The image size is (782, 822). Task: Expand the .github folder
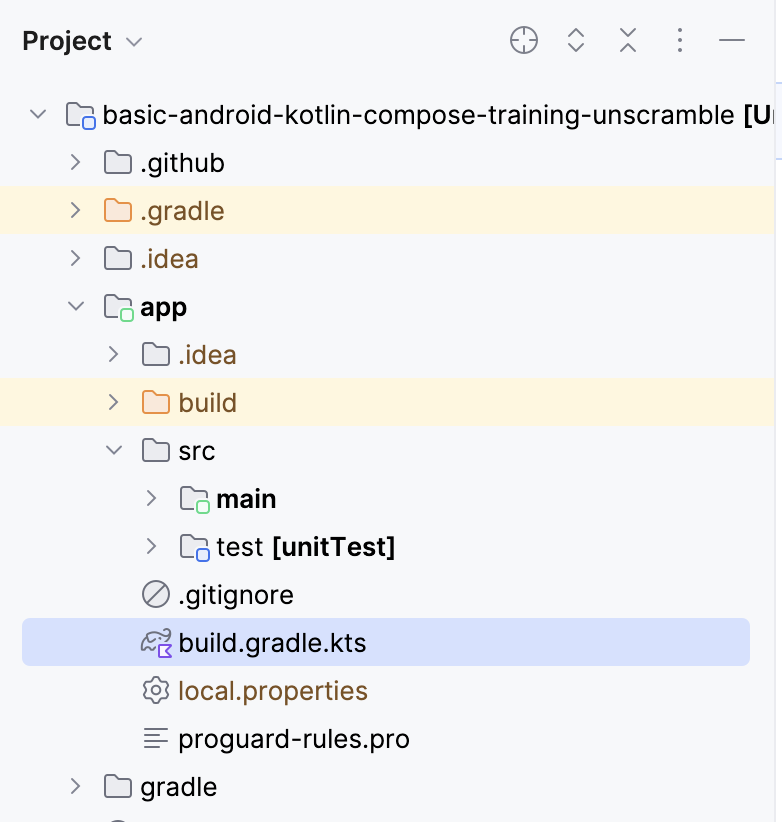(75, 162)
